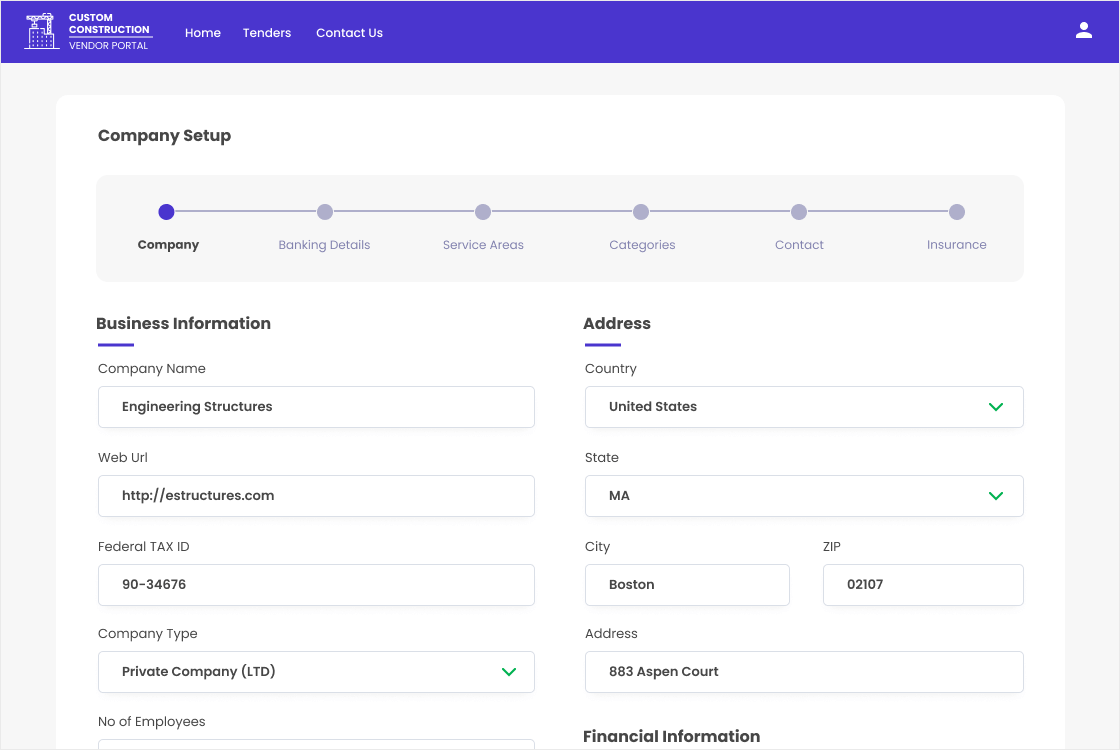Select the City field containing Boston
This screenshot has height=750, width=1120.
point(687,585)
